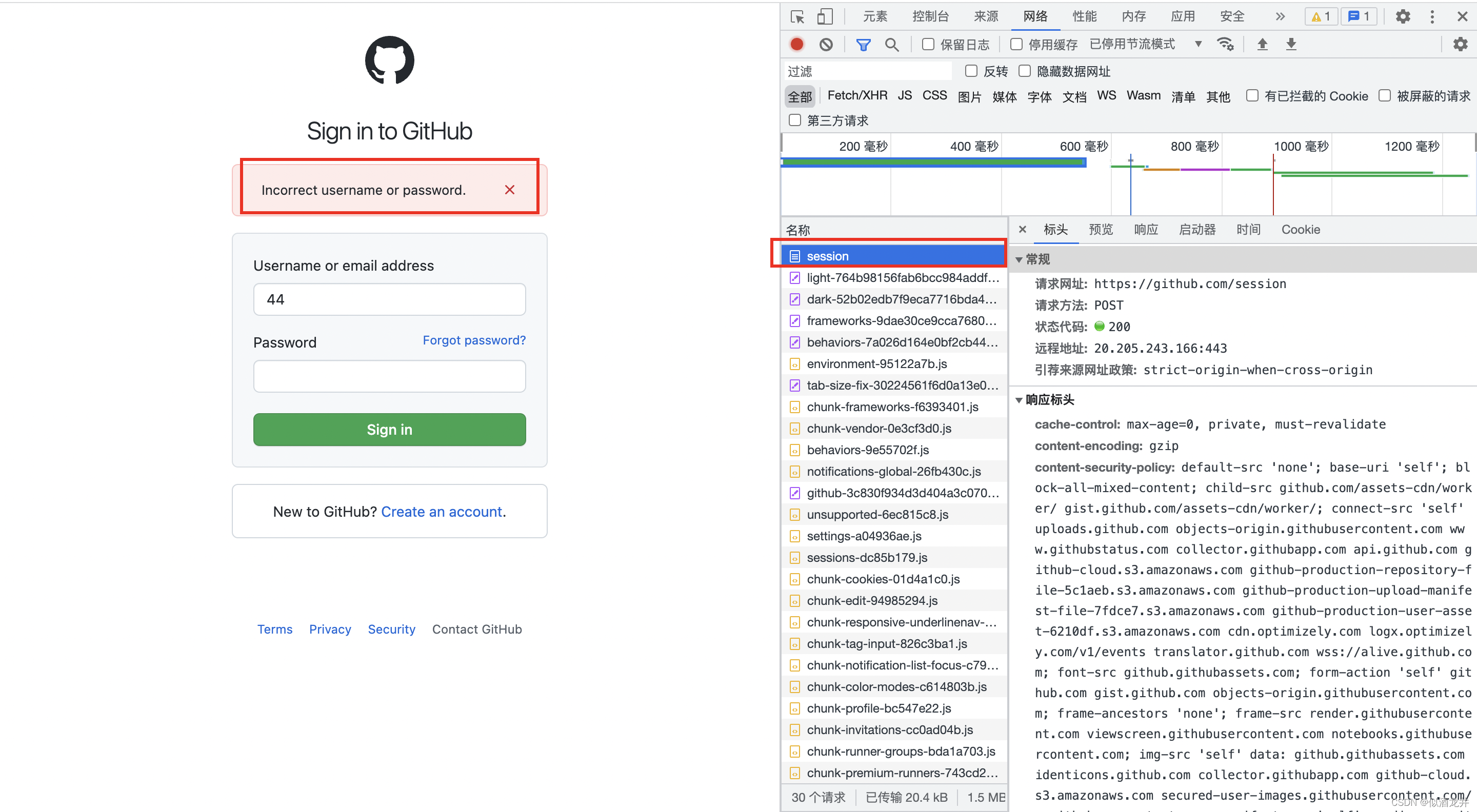Toggle the network filter funnel icon
Image resolution: width=1477 pixels, height=812 pixels.
863,44
